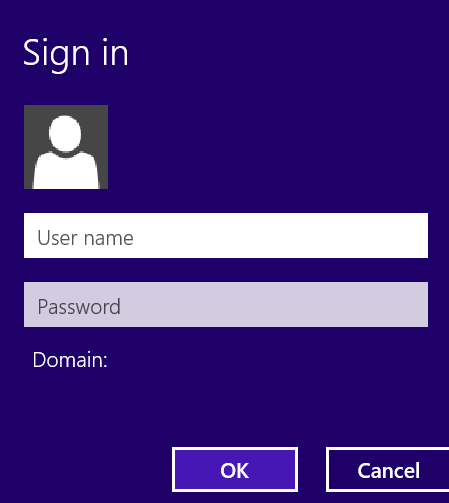Click the User name placeholder text

pyautogui.click(x=85, y=238)
